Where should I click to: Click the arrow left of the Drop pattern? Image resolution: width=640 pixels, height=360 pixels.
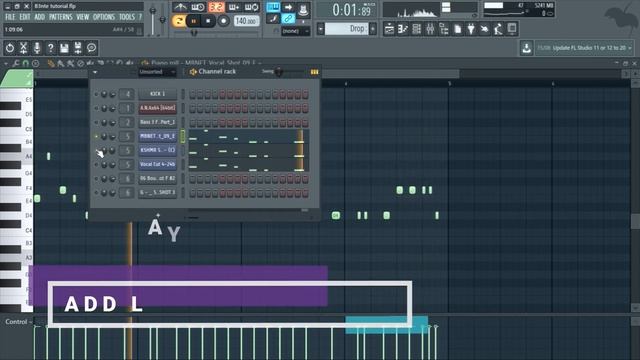(x=320, y=29)
